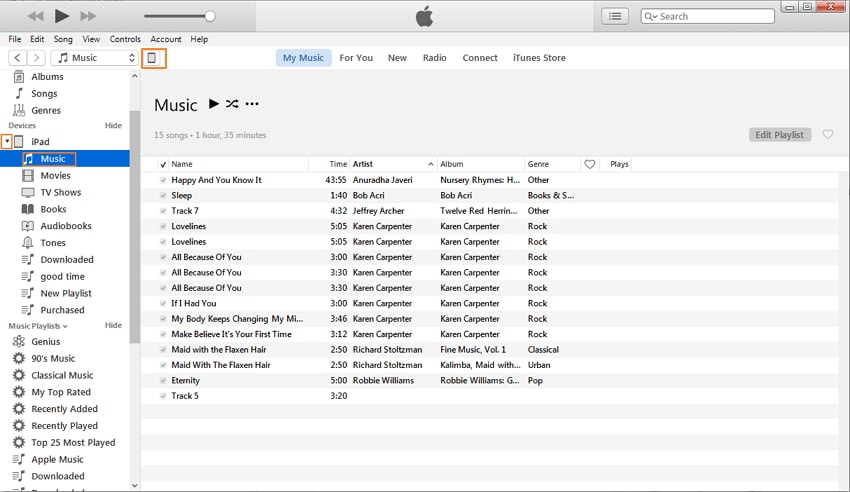Uncheck the Eternity song checkbox

[163, 380]
